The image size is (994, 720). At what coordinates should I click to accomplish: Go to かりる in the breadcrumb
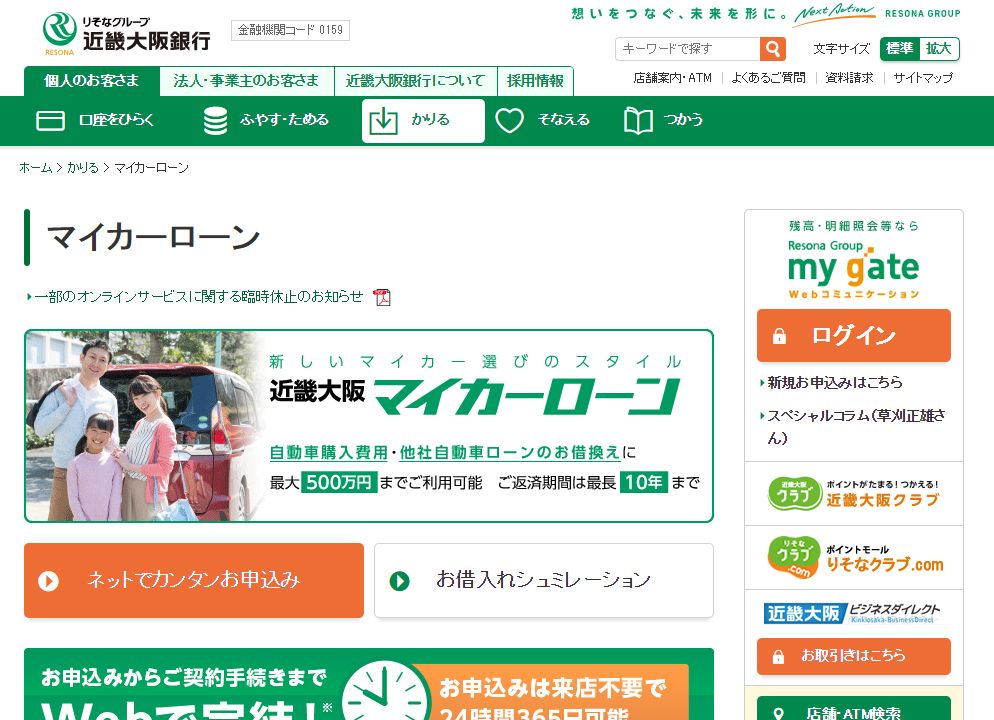[83, 168]
